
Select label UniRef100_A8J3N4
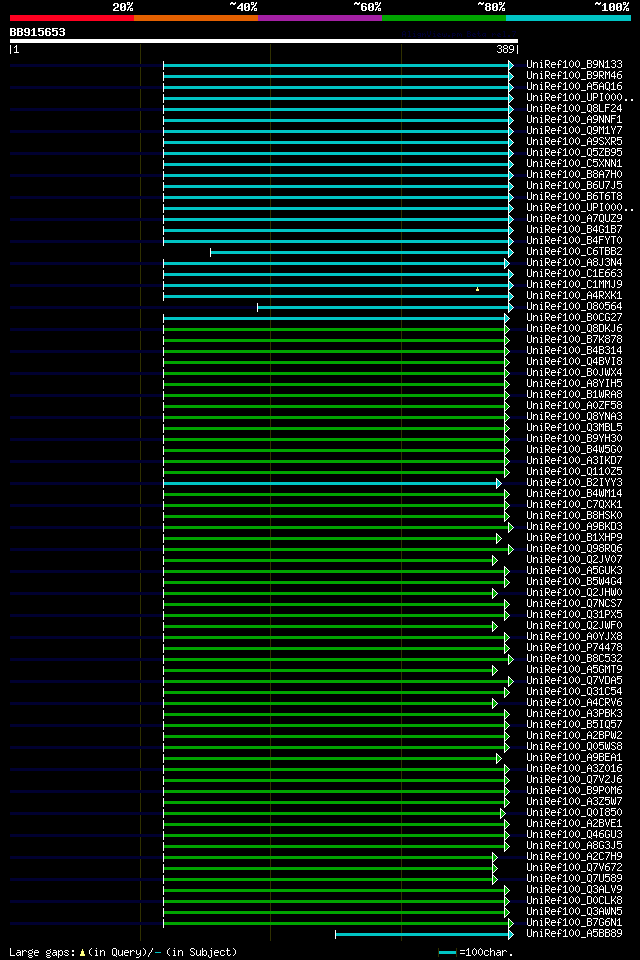click(x=574, y=263)
